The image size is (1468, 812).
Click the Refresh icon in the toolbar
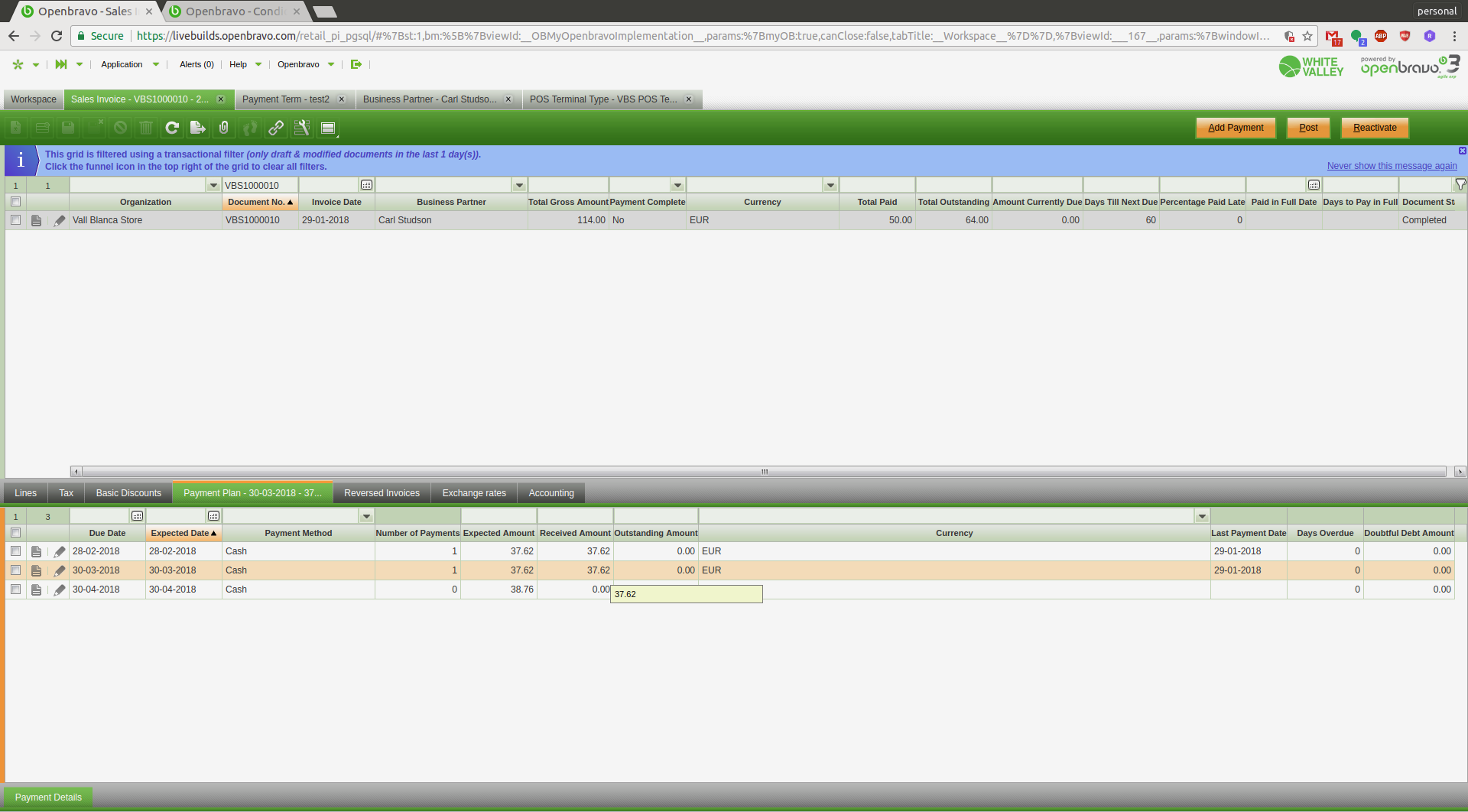pos(172,128)
